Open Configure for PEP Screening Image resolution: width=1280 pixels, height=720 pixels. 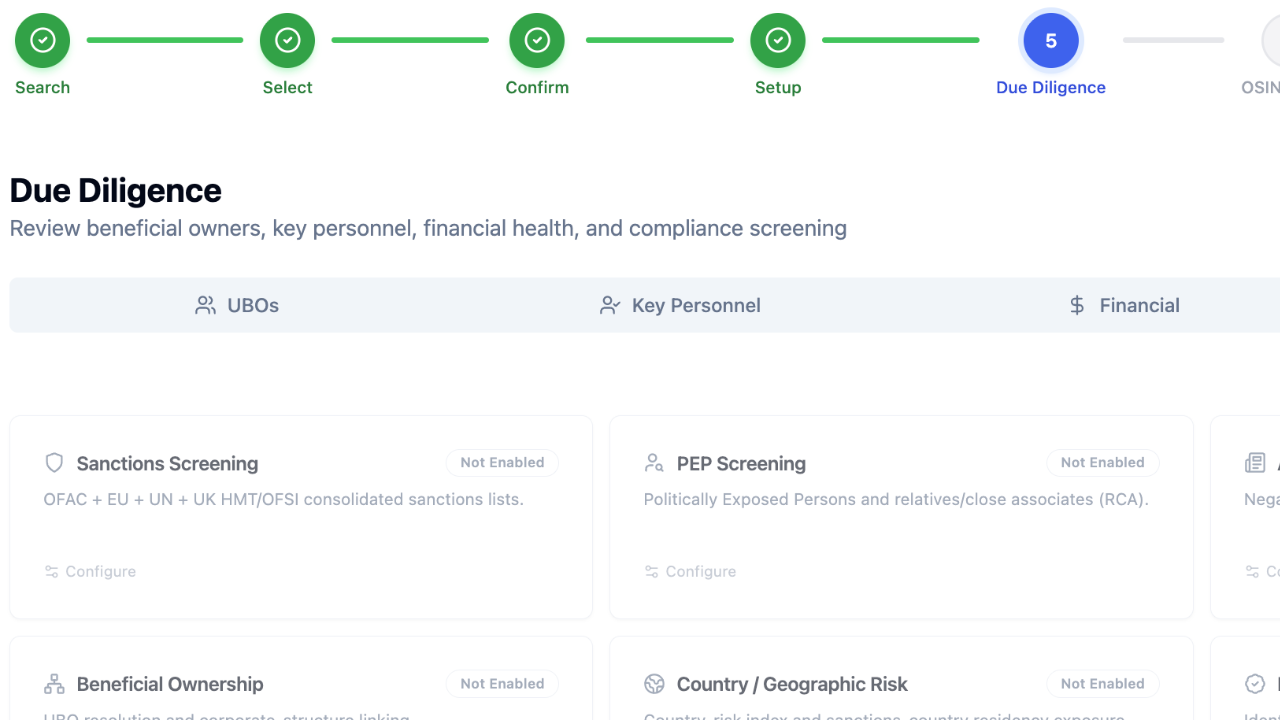[691, 572]
